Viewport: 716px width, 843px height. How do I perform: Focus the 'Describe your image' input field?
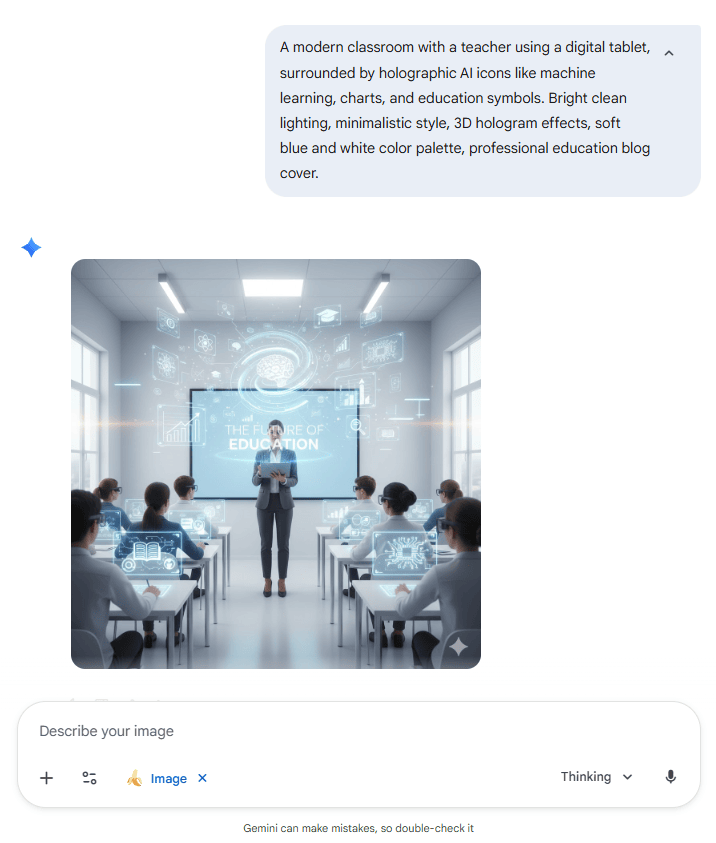[359, 731]
